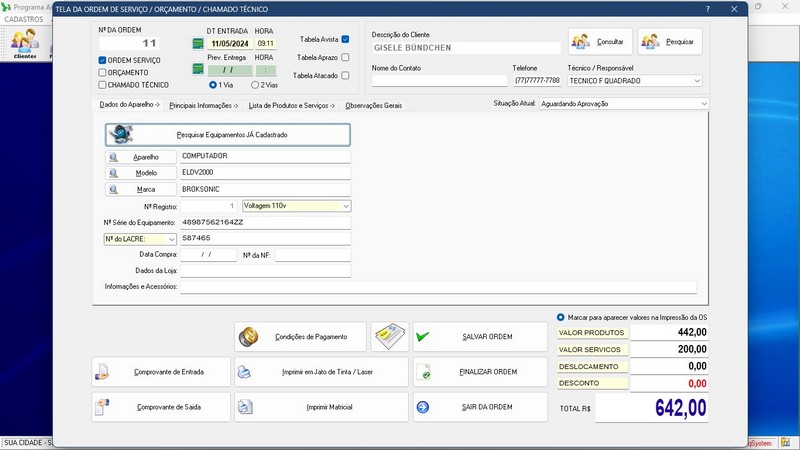Click the Pesquisar client icon button
The width and height of the screenshot is (800, 450).
click(669, 42)
